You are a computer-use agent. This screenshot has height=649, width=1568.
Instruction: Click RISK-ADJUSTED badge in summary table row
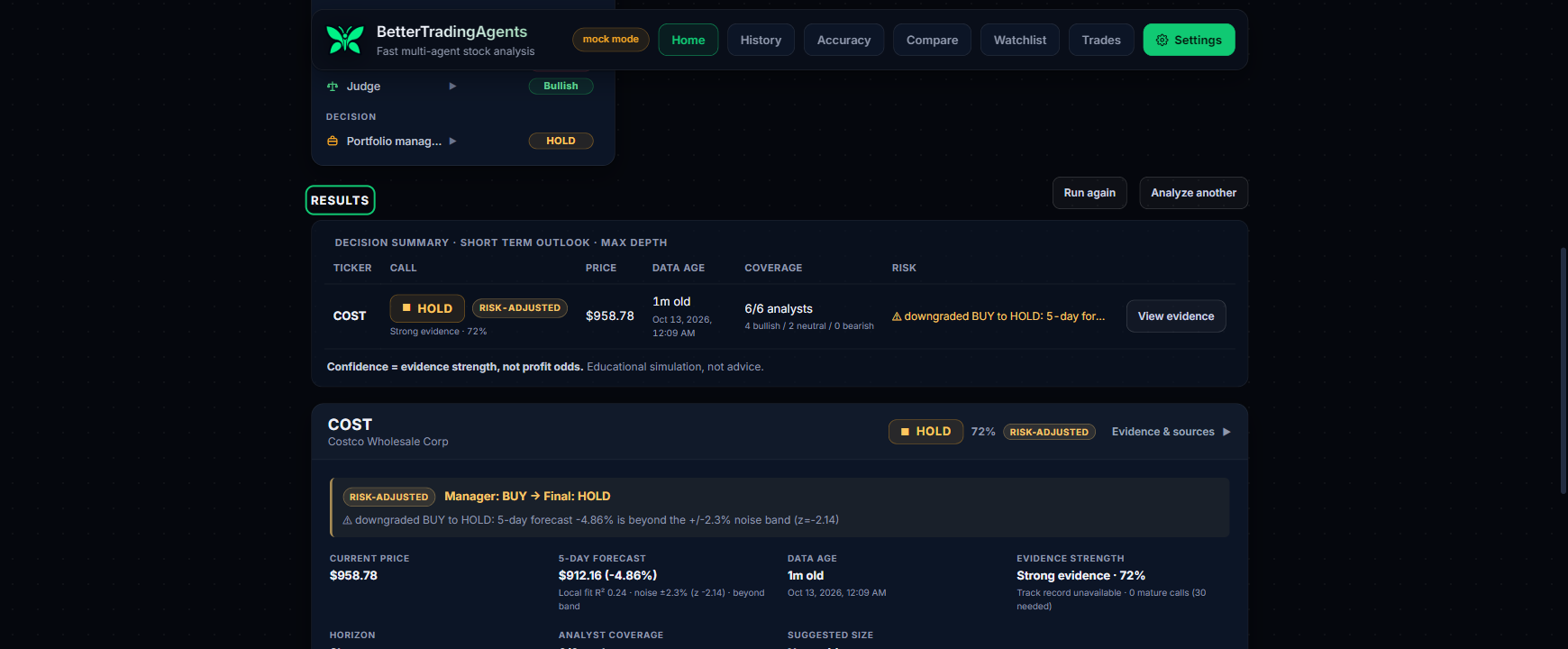coord(520,308)
